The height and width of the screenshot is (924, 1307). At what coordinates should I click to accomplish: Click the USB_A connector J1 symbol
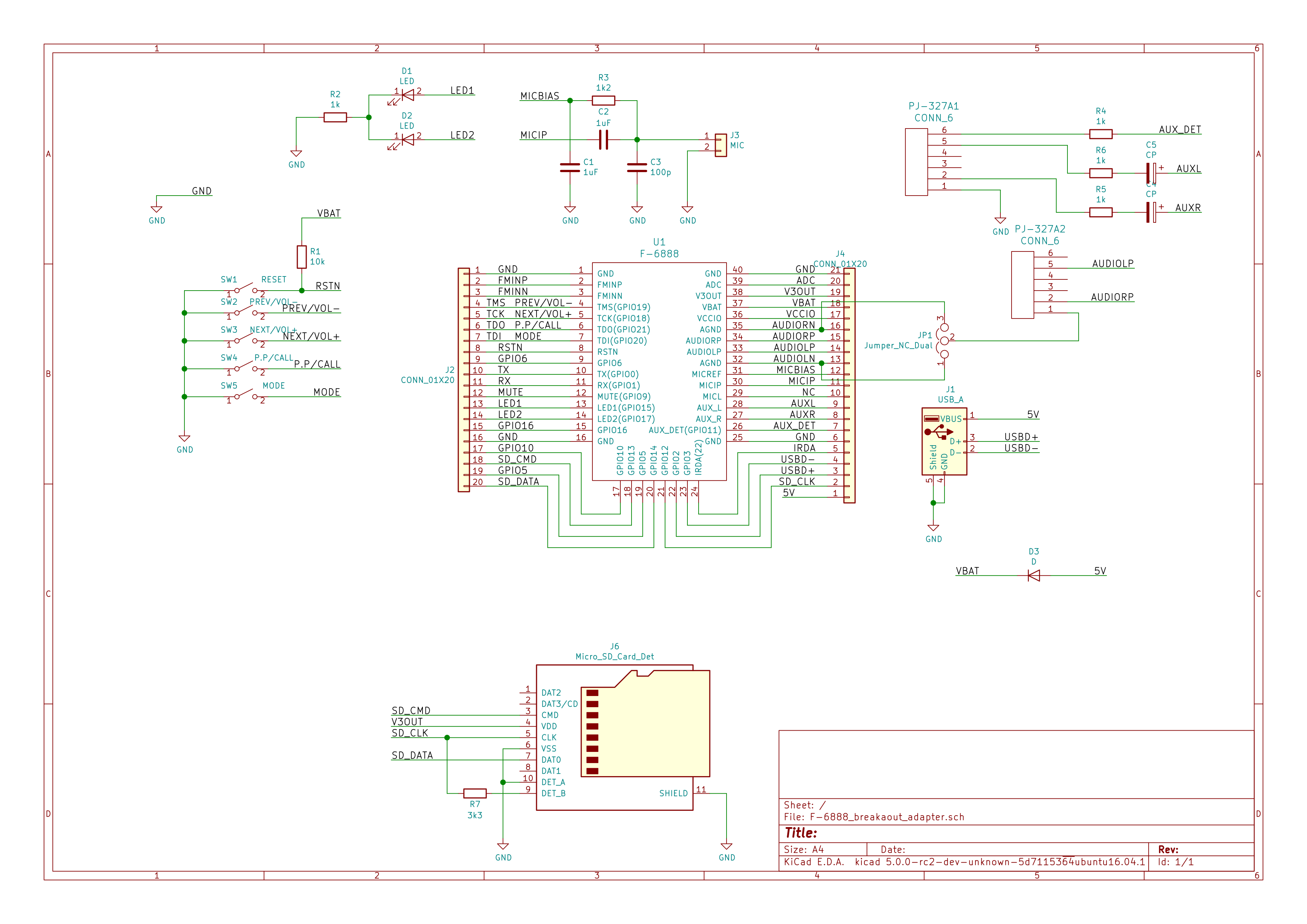coord(944,441)
